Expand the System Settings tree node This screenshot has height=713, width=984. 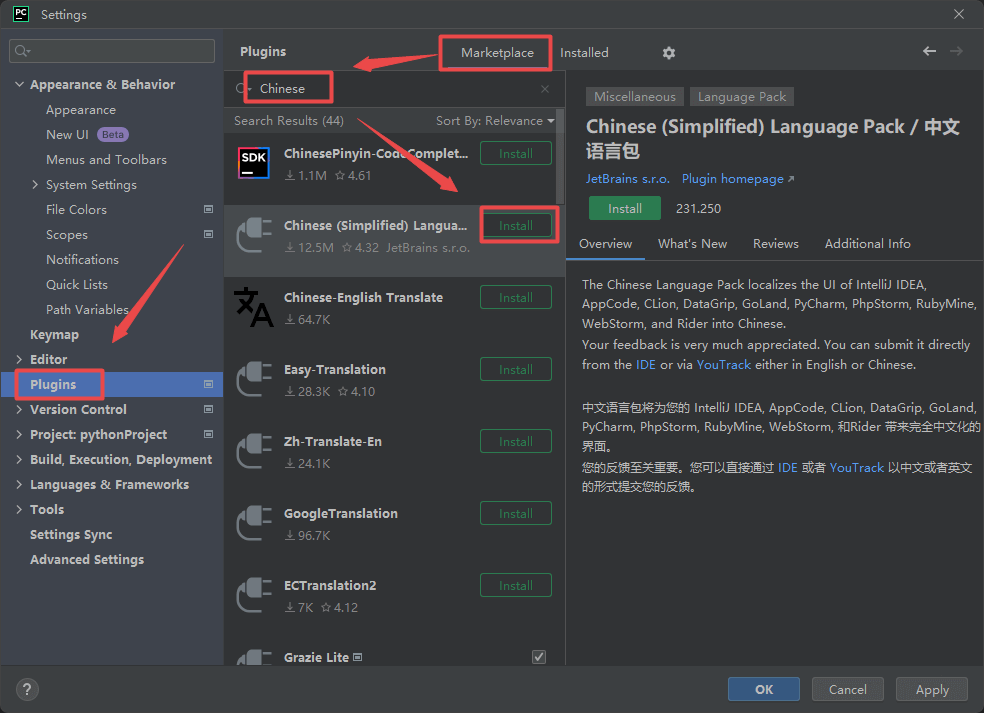36,185
